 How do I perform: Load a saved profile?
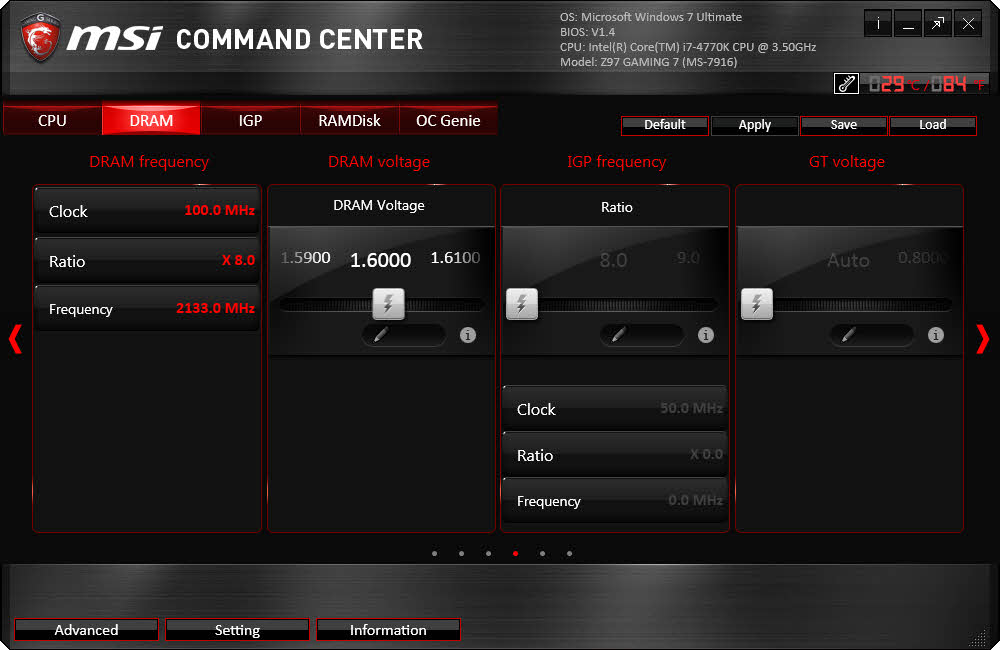[932, 125]
